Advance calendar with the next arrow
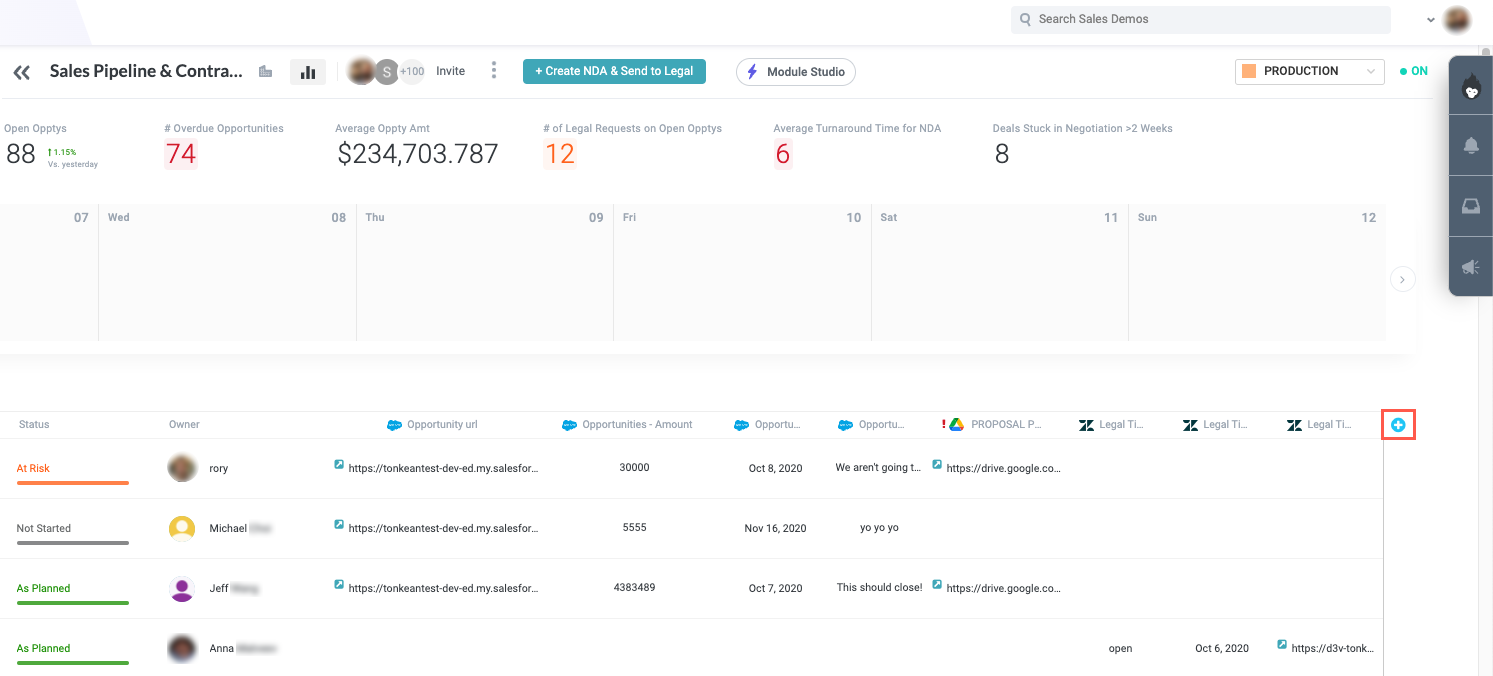The image size is (1493, 676). (1402, 280)
